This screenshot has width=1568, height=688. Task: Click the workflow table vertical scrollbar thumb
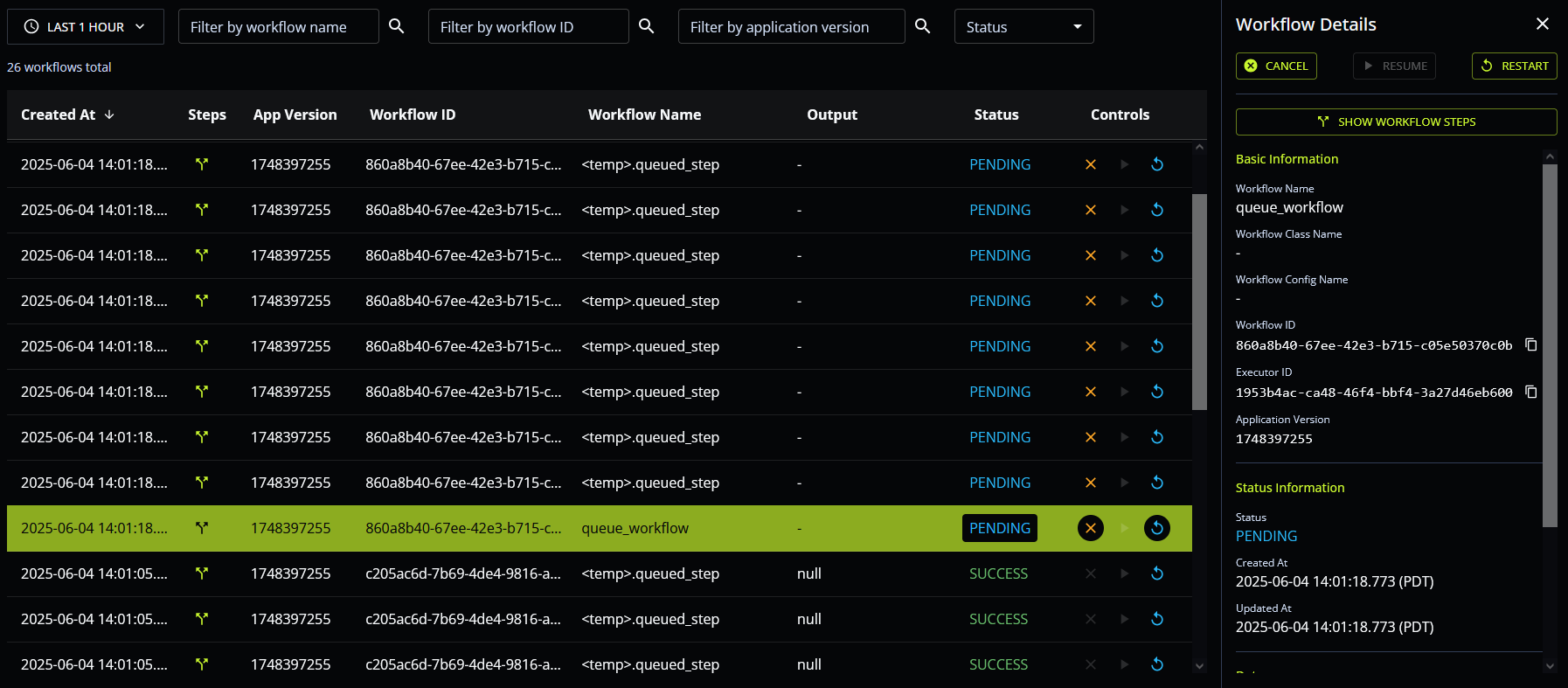click(1199, 302)
